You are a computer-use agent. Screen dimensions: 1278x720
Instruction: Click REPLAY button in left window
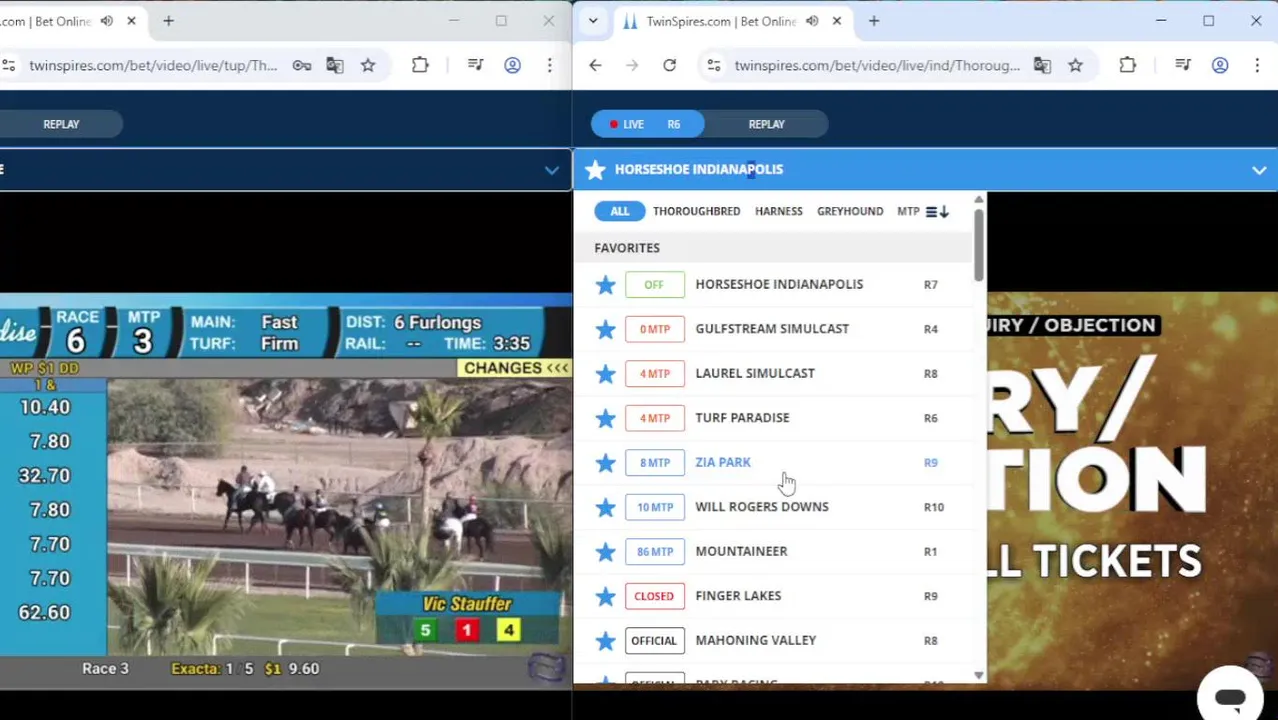[61, 124]
